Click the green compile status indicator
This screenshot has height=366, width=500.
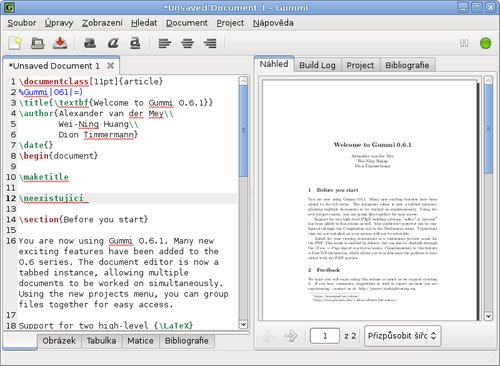pos(485,43)
